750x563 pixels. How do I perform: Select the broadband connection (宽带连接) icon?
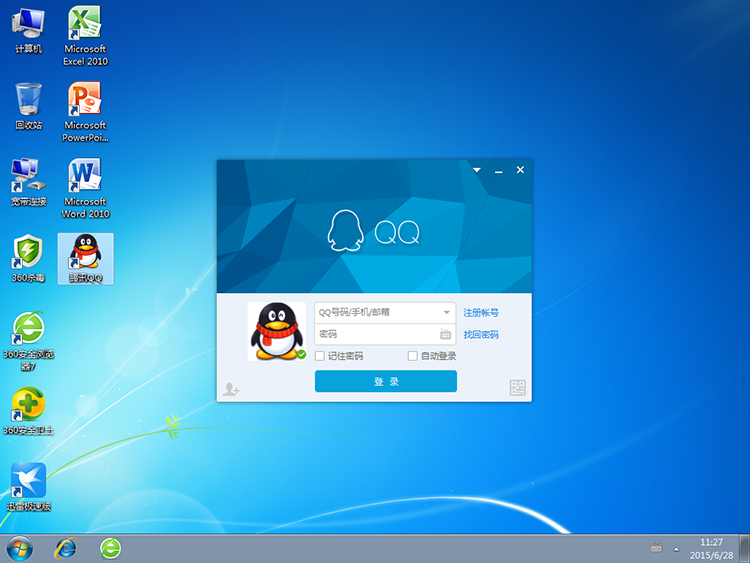tap(28, 182)
